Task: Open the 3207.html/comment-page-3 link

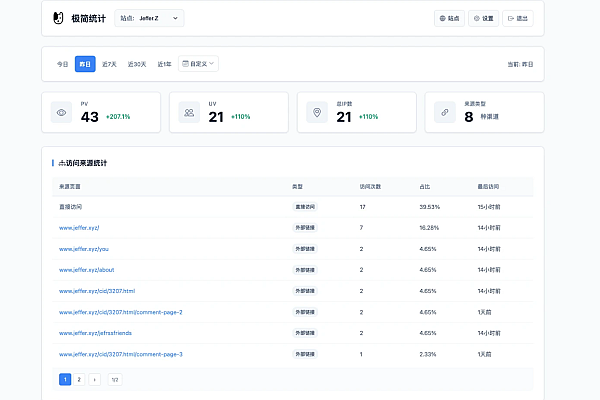Action: coord(121,354)
